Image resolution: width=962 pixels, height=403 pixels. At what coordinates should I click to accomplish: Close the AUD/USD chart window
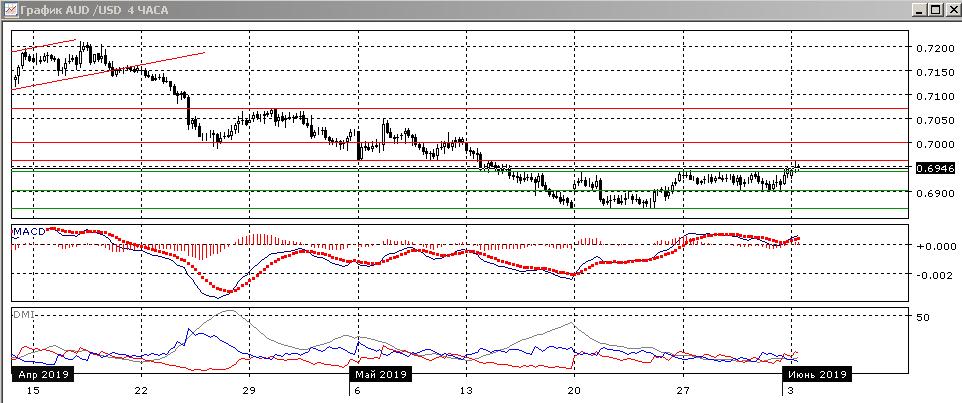point(951,9)
